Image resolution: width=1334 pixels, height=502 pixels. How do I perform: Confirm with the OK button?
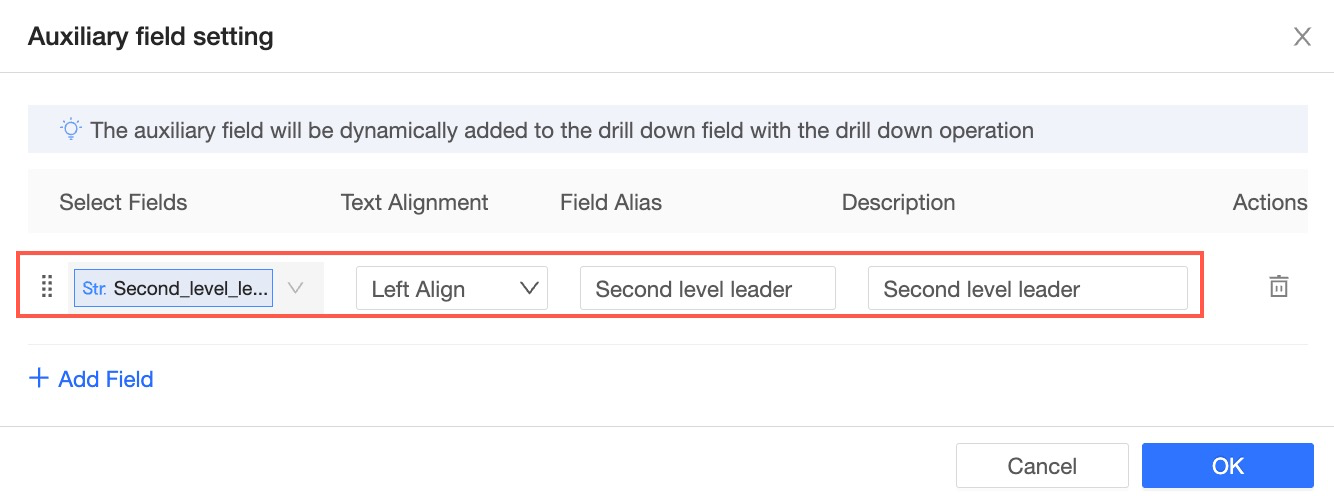coord(1227,466)
